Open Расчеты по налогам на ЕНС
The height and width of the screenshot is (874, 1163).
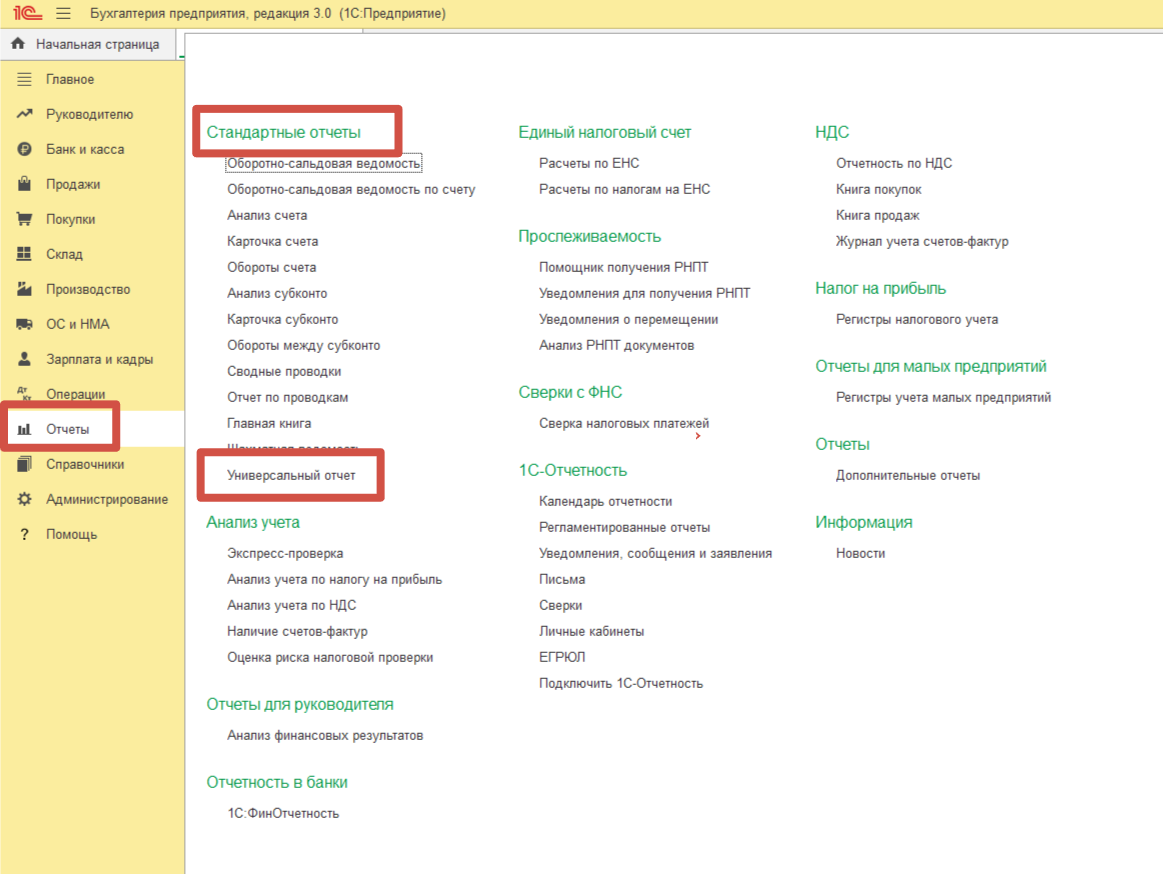coord(625,188)
